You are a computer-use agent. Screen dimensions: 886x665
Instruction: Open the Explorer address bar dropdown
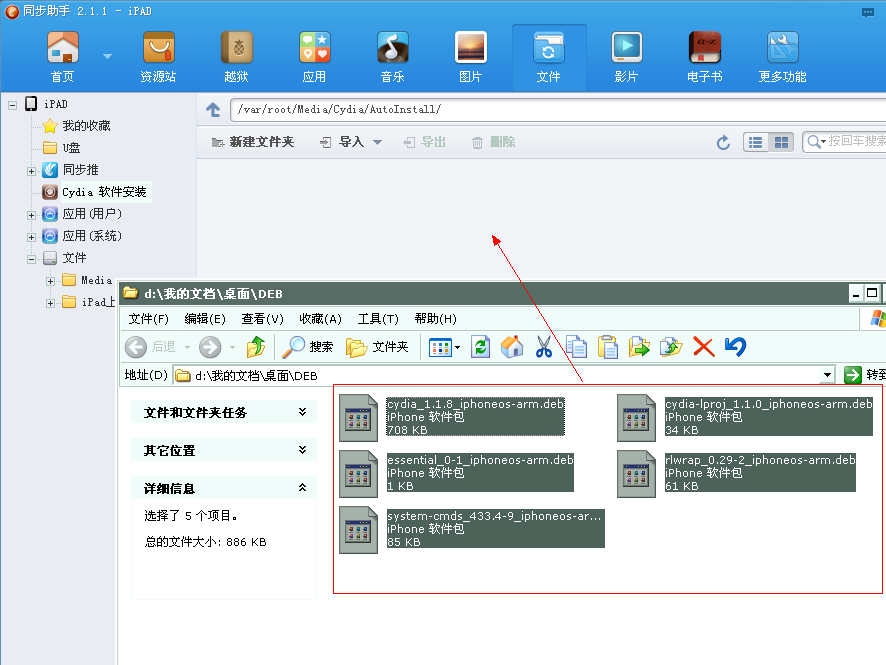tap(827, 375)
